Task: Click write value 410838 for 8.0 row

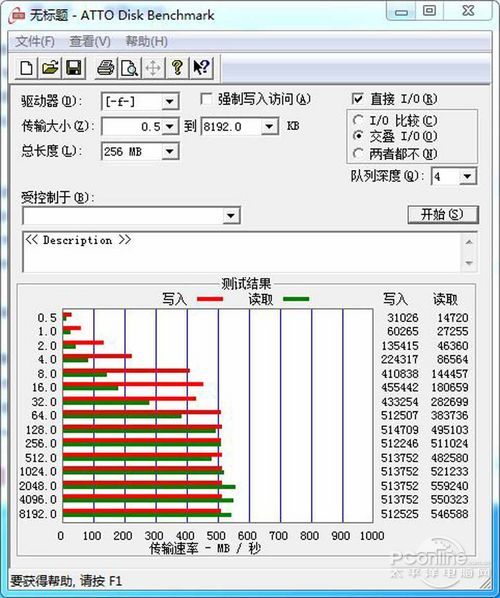Action: [400, 374]
